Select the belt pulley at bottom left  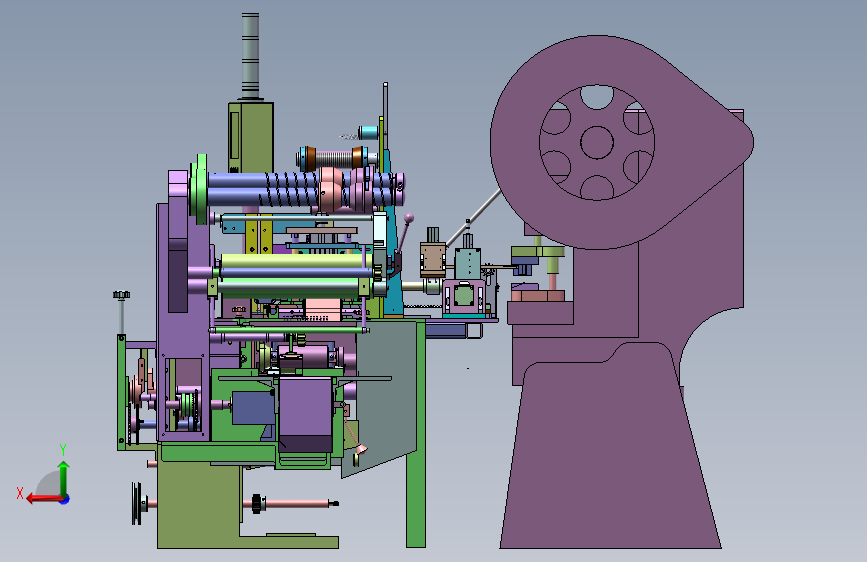(x=137, y=503)
